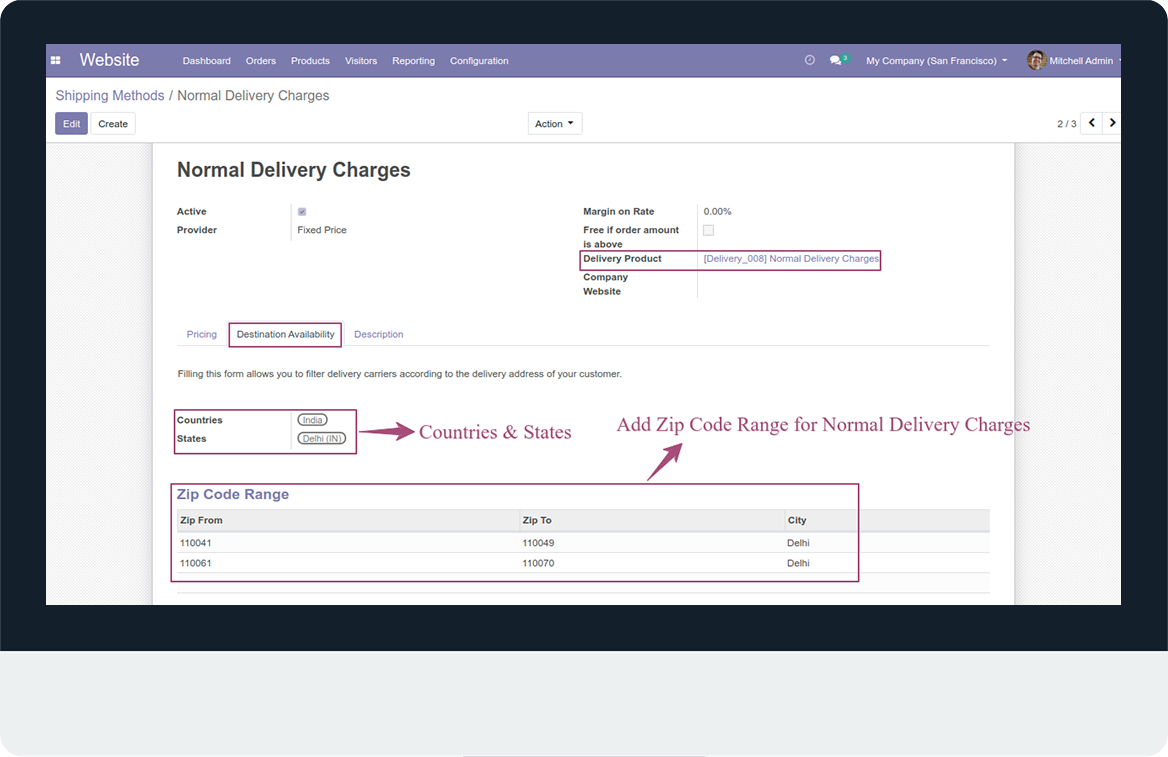Go back to Shipping Methods breadcrumb

click(x=110, y=95)
